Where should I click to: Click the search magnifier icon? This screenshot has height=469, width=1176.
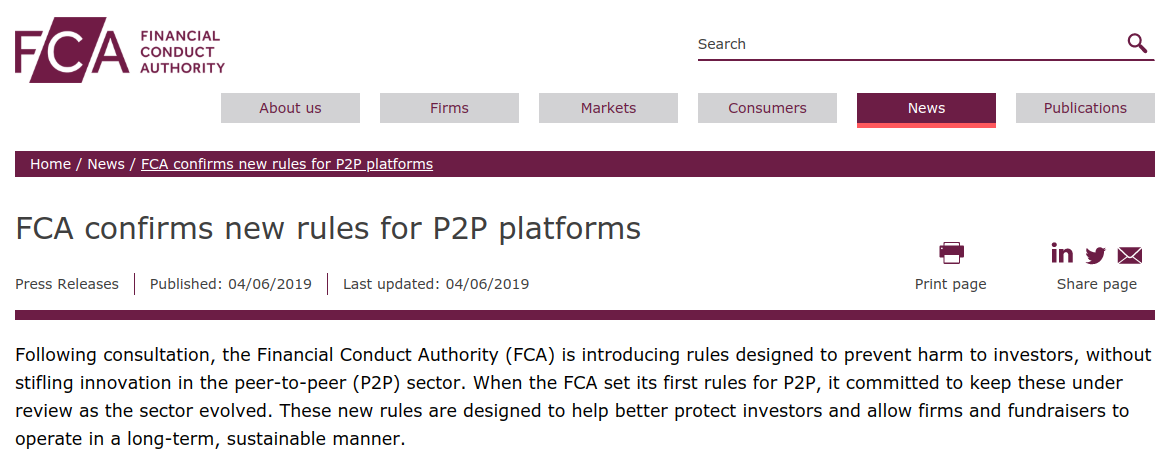point(1137,44)
